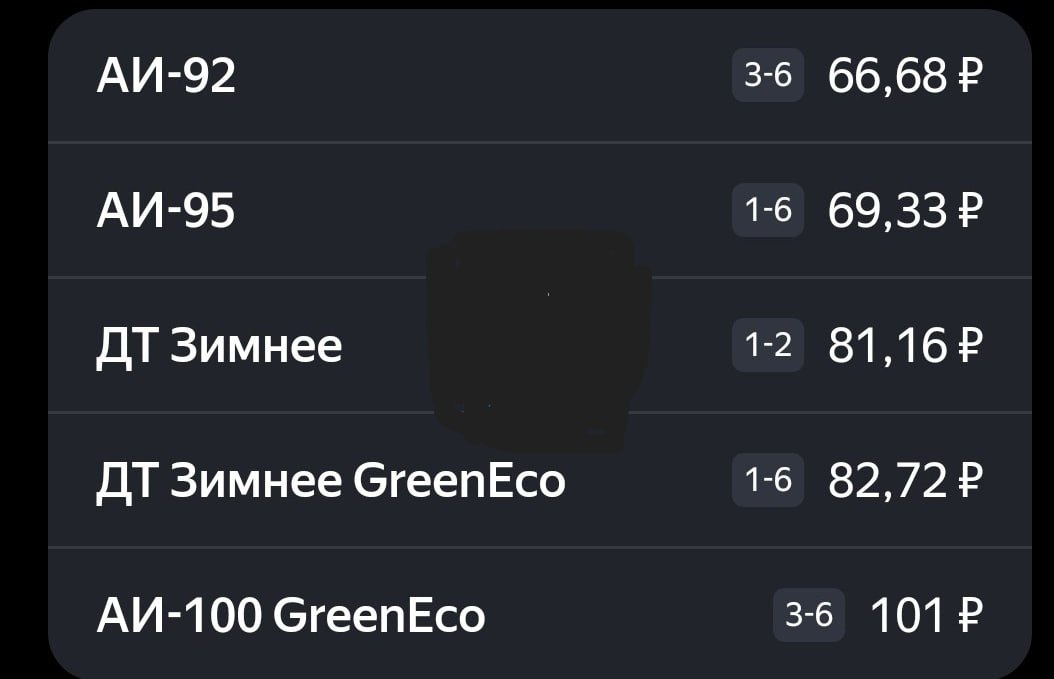Click the 69,33 price for АИ-95
The image size is (1054, 679).
(x=887, y=211)
